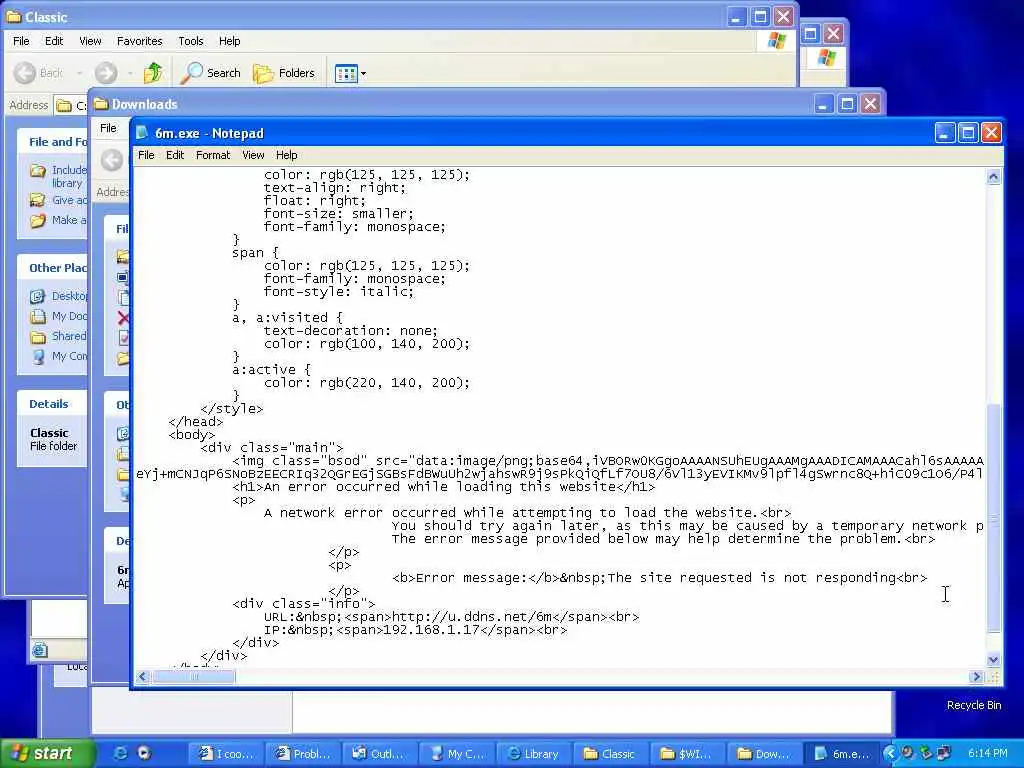The image size is (1024, 768).
Task: Open the File menu in Downloads window
Action: click(108, 128)
